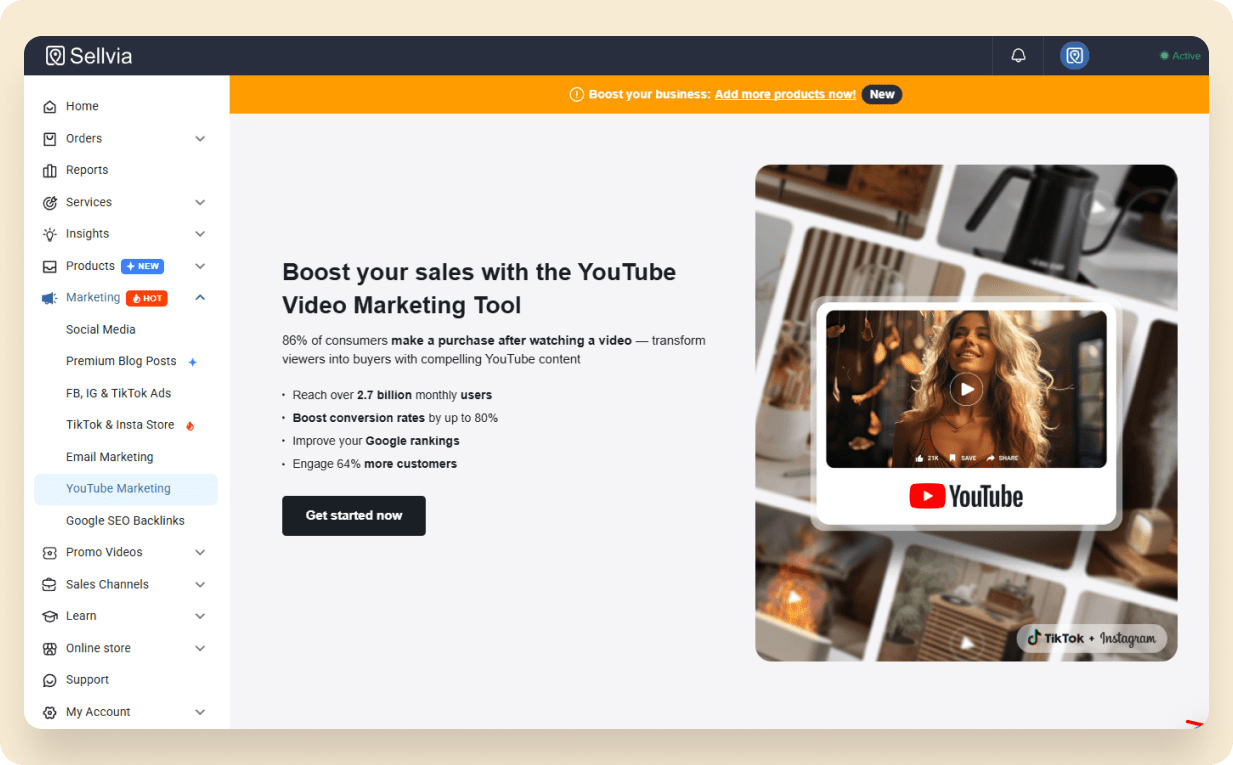Viewport: 1233px width, 765px height.
Task: Open the notification bell in top bar
Action: tap(1017, 55)
